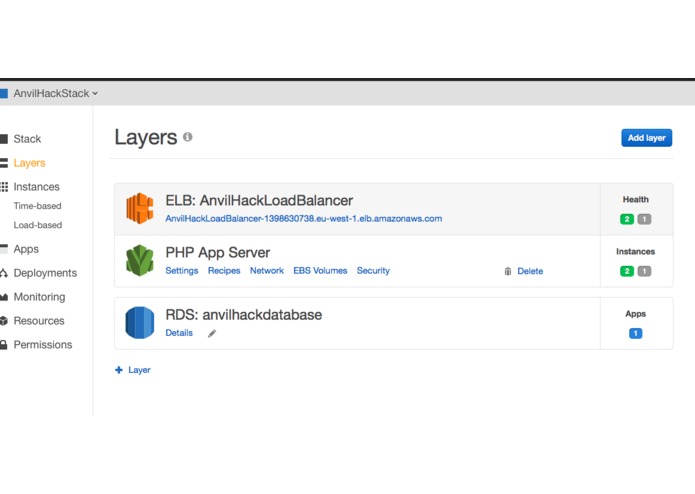
Task: Open Details for RDS anvilhackdatabase
Action: pyautogui.click(x=179, y=333)
